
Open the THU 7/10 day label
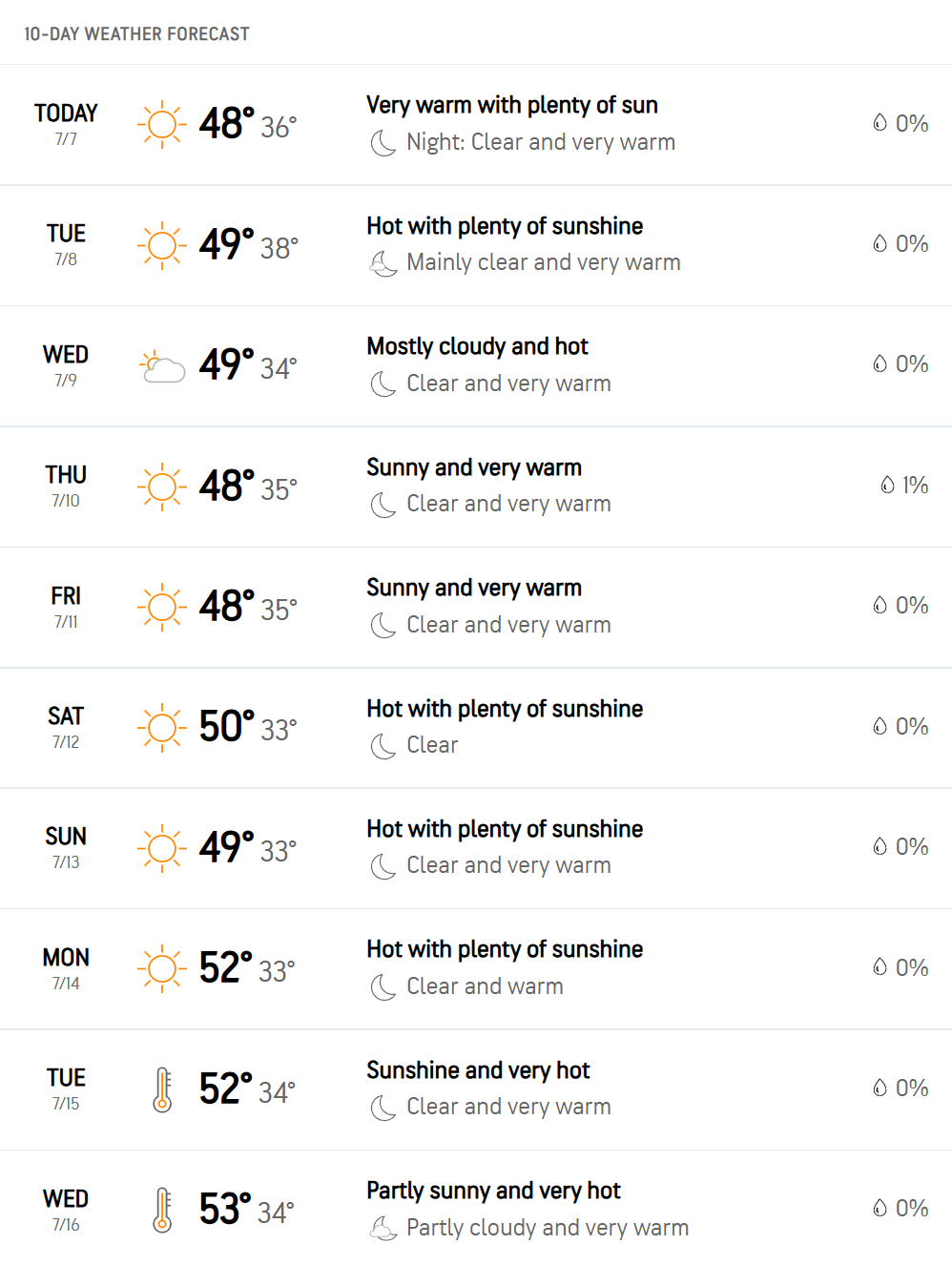click(x=66, y=486)
